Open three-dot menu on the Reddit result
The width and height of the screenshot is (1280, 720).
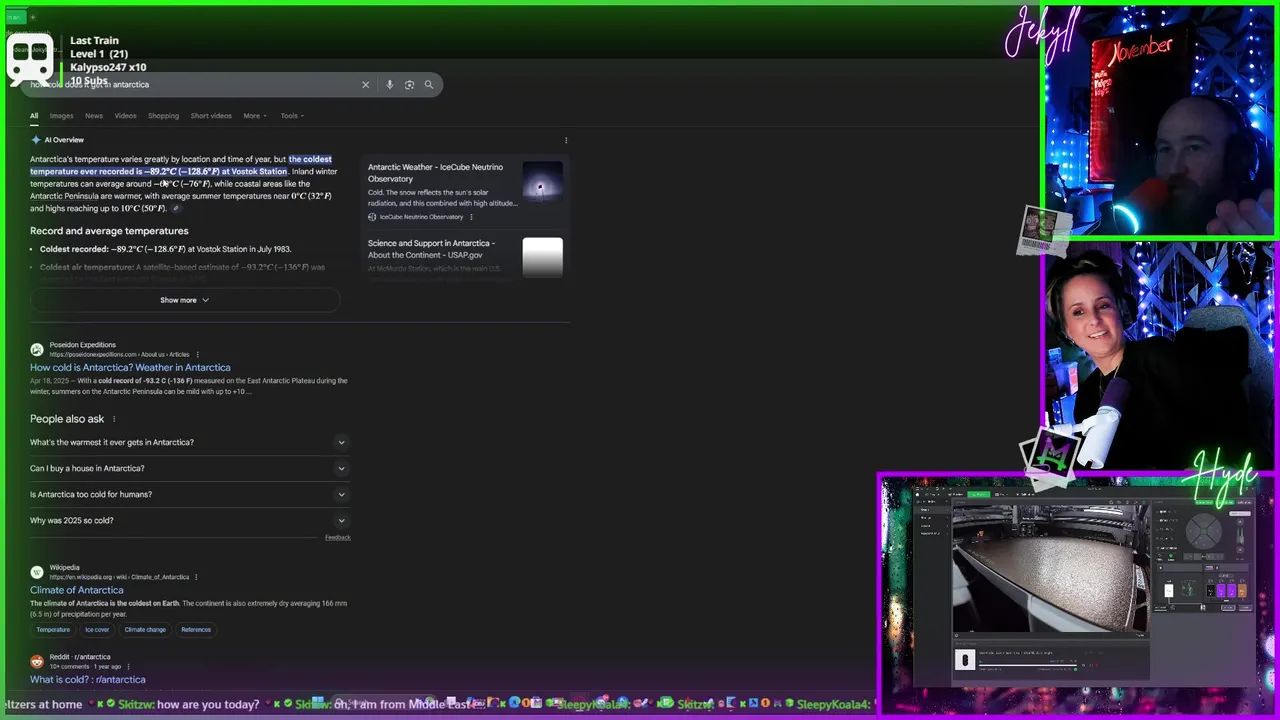pyautogui.click(x=128, y=666)
